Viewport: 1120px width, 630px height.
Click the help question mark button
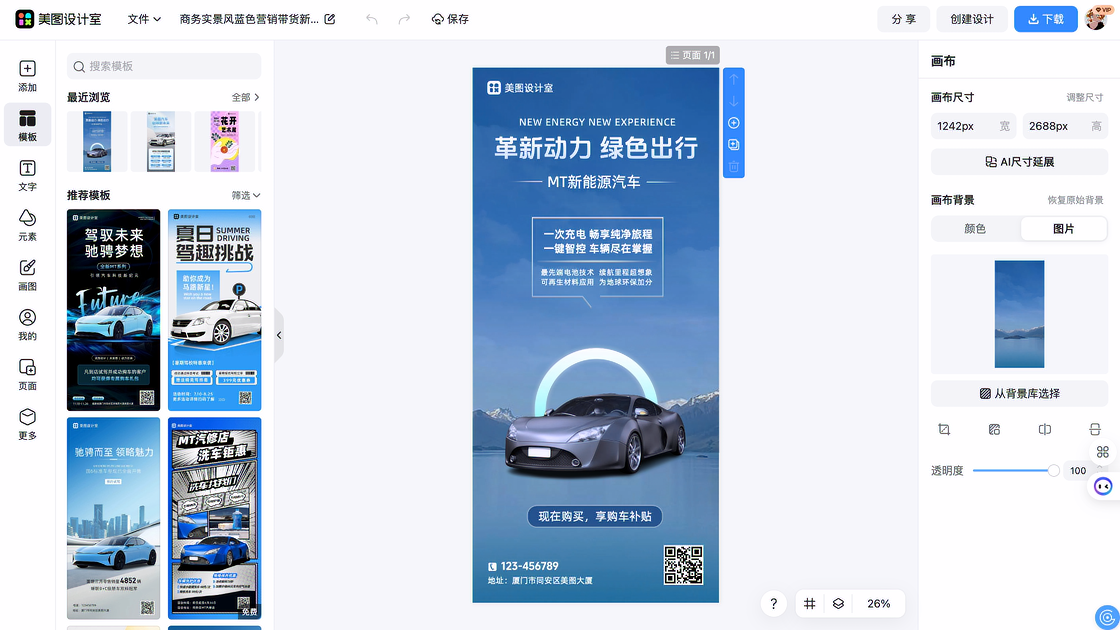pos(773,604)
